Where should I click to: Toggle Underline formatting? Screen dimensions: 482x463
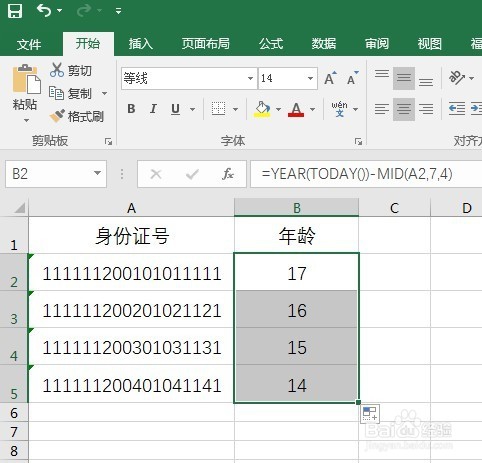coord(175,109)
